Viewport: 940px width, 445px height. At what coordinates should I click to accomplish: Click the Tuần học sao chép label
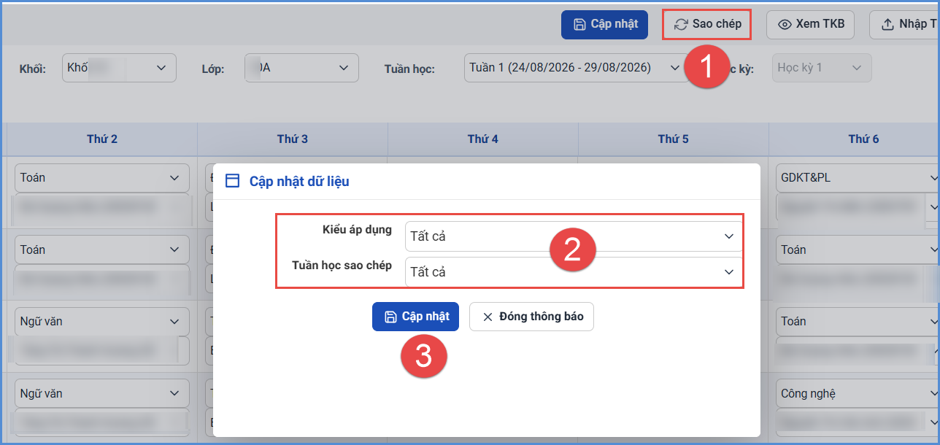click(x=342, y=266)
